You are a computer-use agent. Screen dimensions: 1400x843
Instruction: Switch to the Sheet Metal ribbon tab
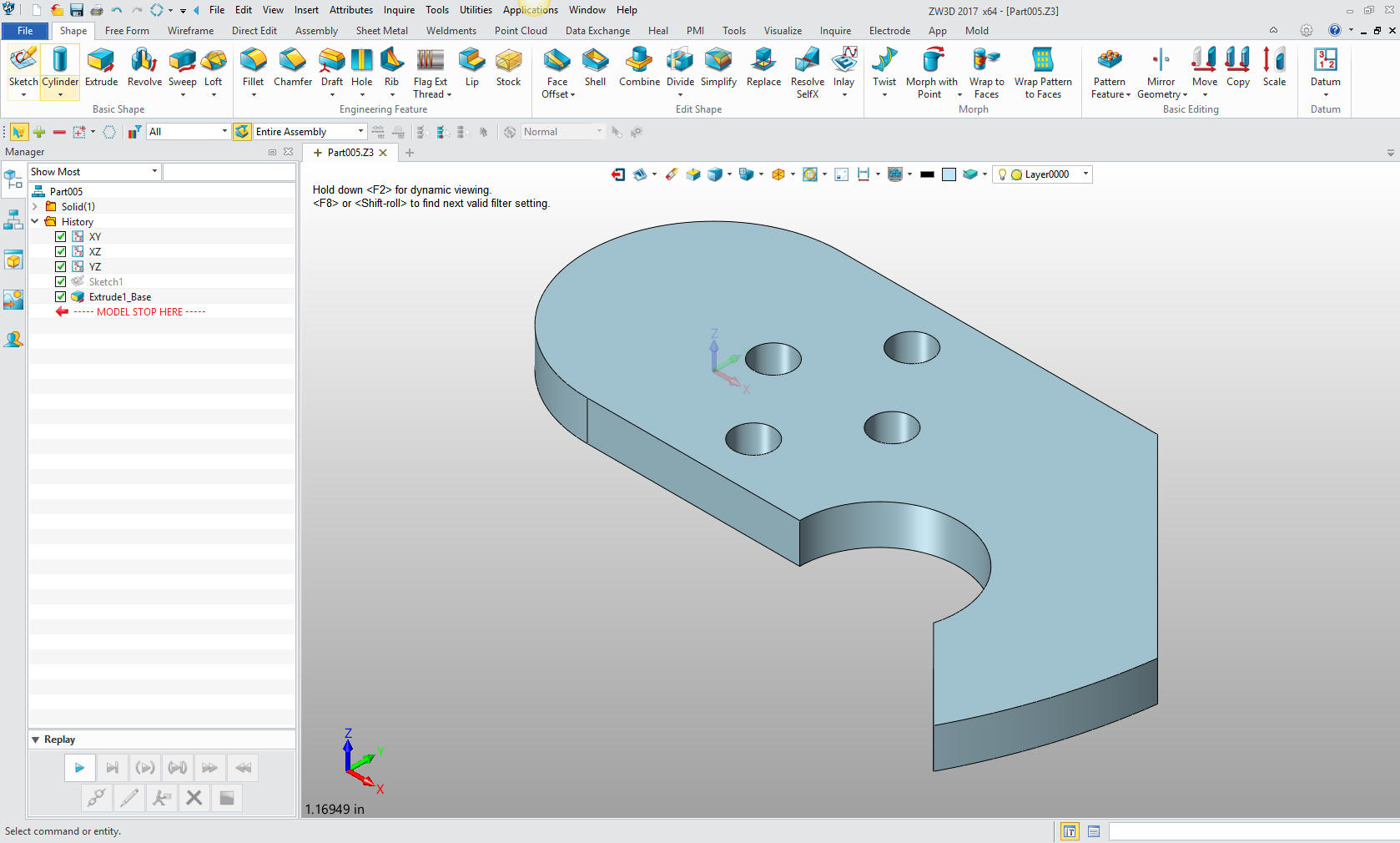[x=381, y=31]
